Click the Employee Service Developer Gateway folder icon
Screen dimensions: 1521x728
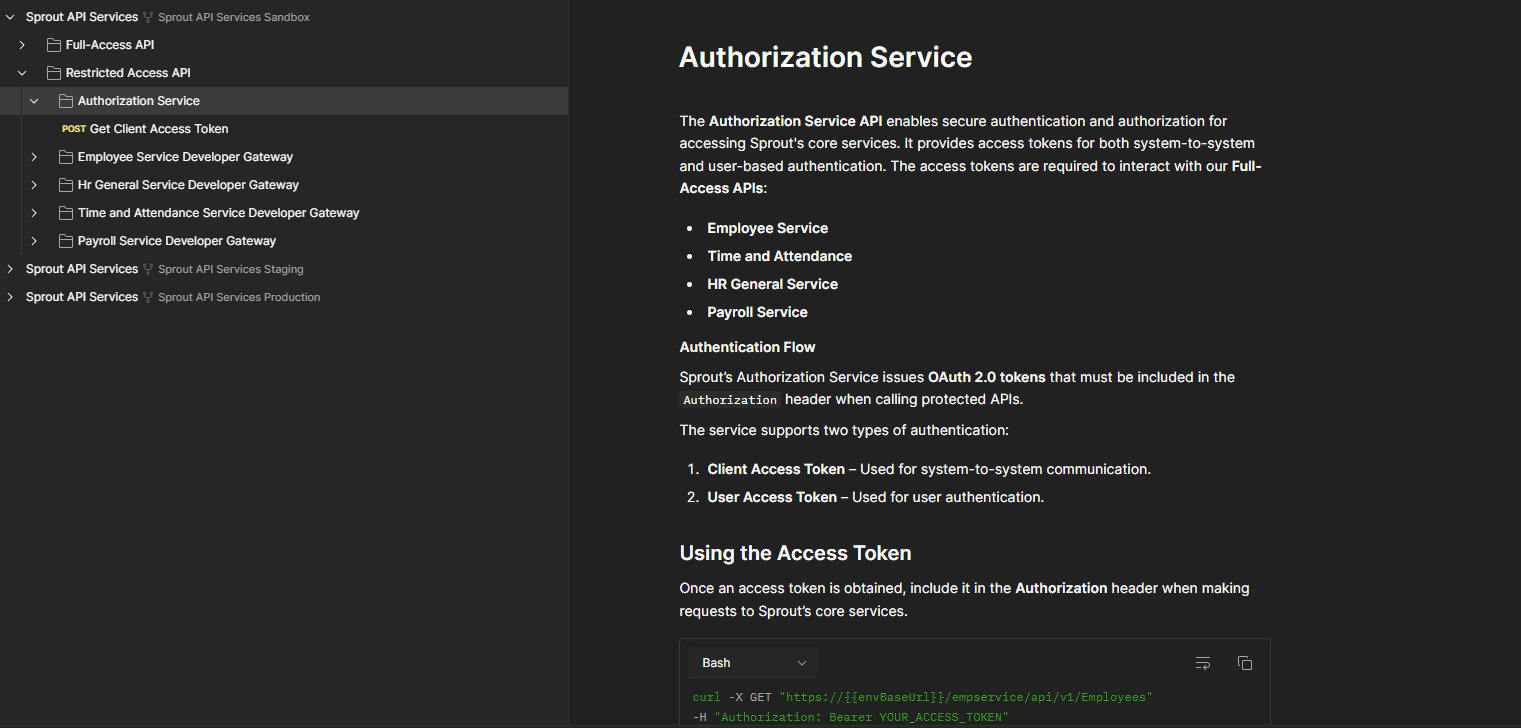(x=66, y=157)
